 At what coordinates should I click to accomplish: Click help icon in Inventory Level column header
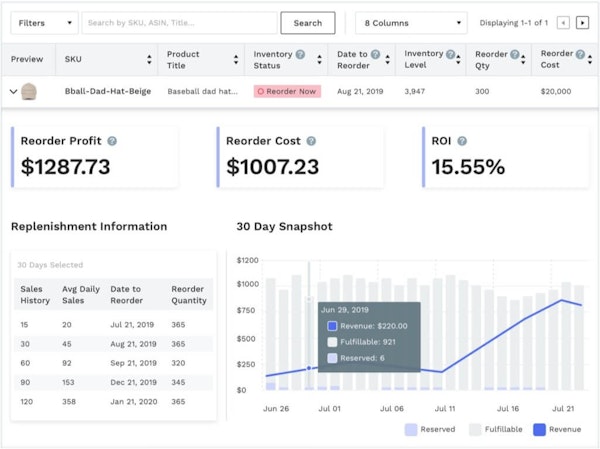pos(451,54)
